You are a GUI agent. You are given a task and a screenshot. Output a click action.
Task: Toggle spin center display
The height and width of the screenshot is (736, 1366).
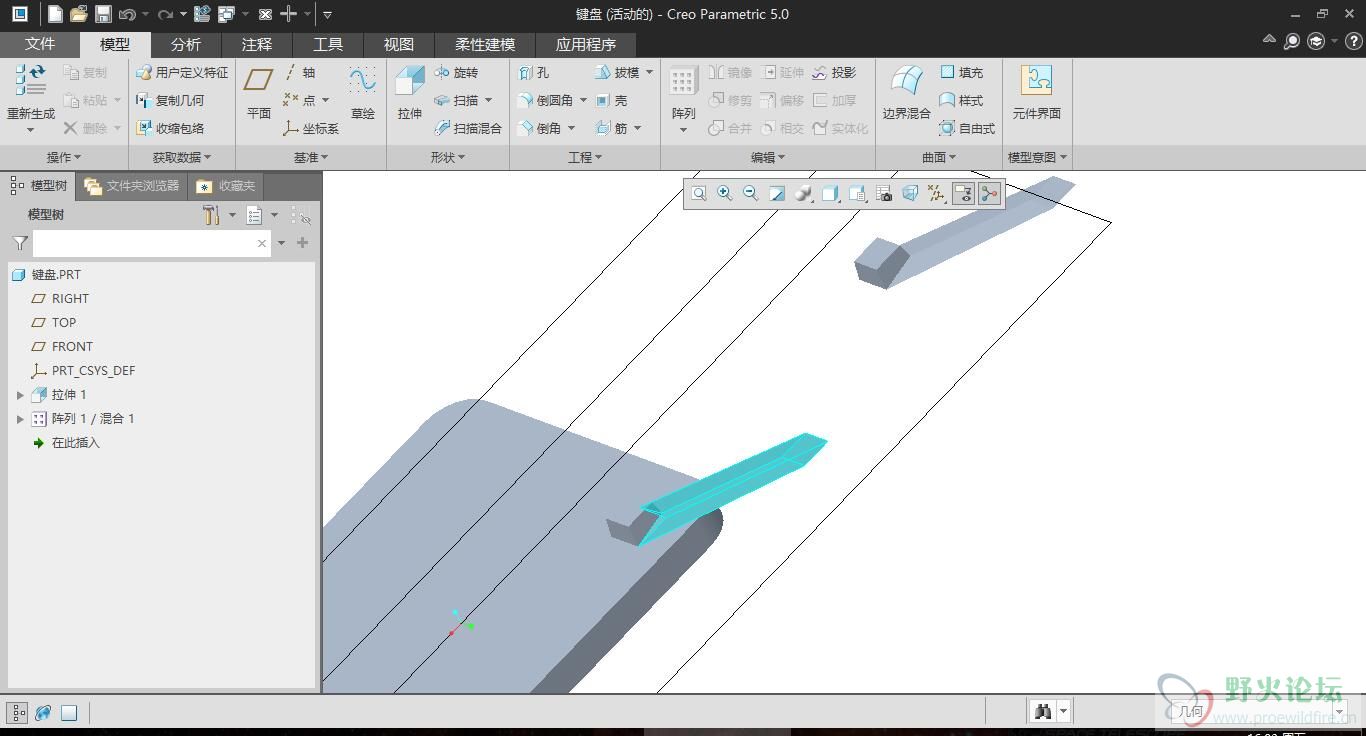pos(990,193)
